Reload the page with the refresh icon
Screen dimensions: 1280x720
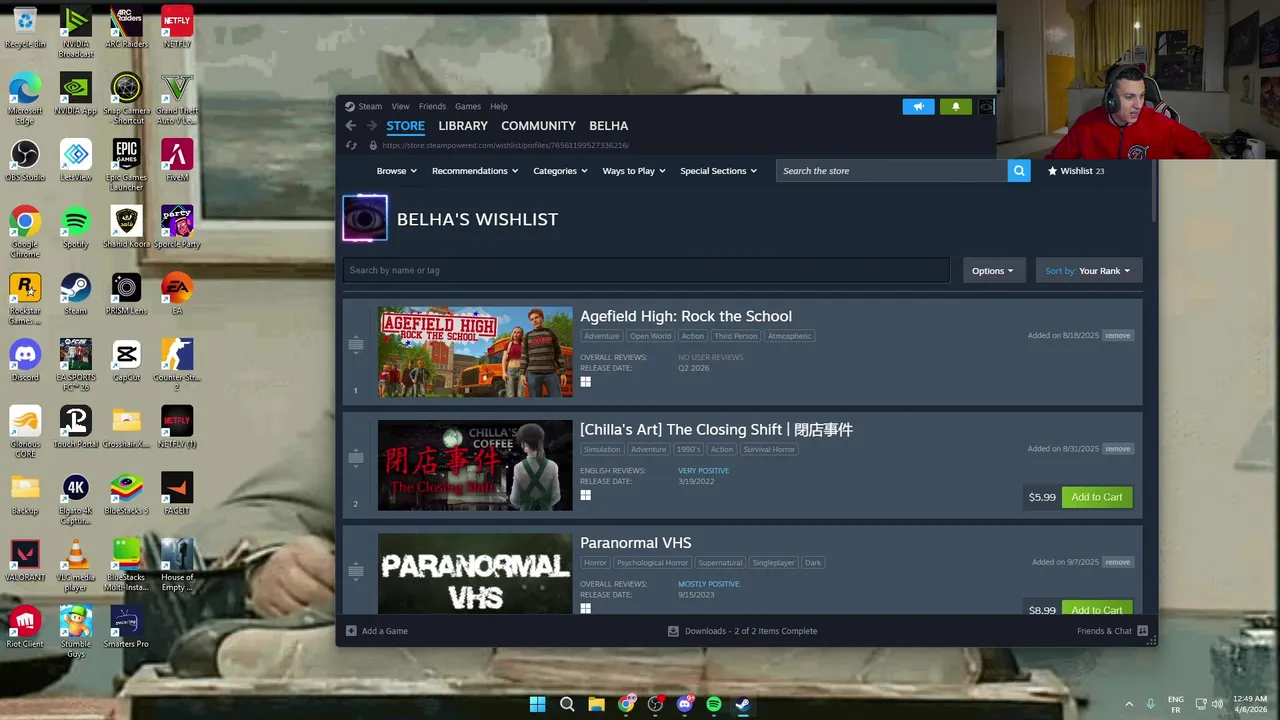click(351, 145)
